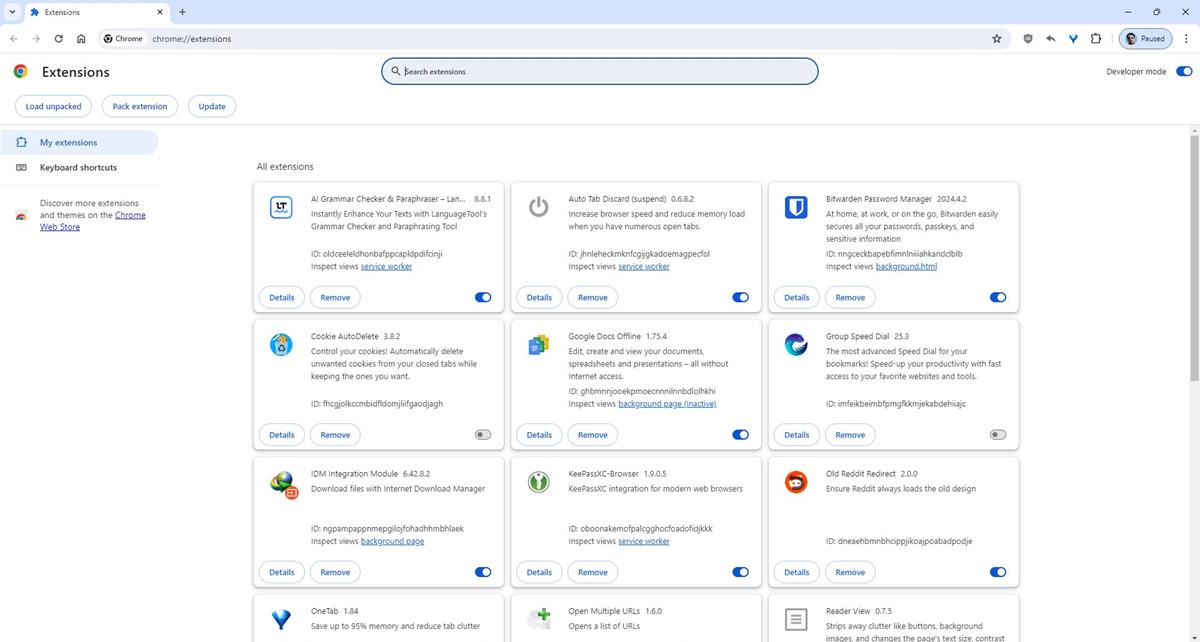Click the Auto Tab Discard power icon
1200x642 pixels.
538,206
